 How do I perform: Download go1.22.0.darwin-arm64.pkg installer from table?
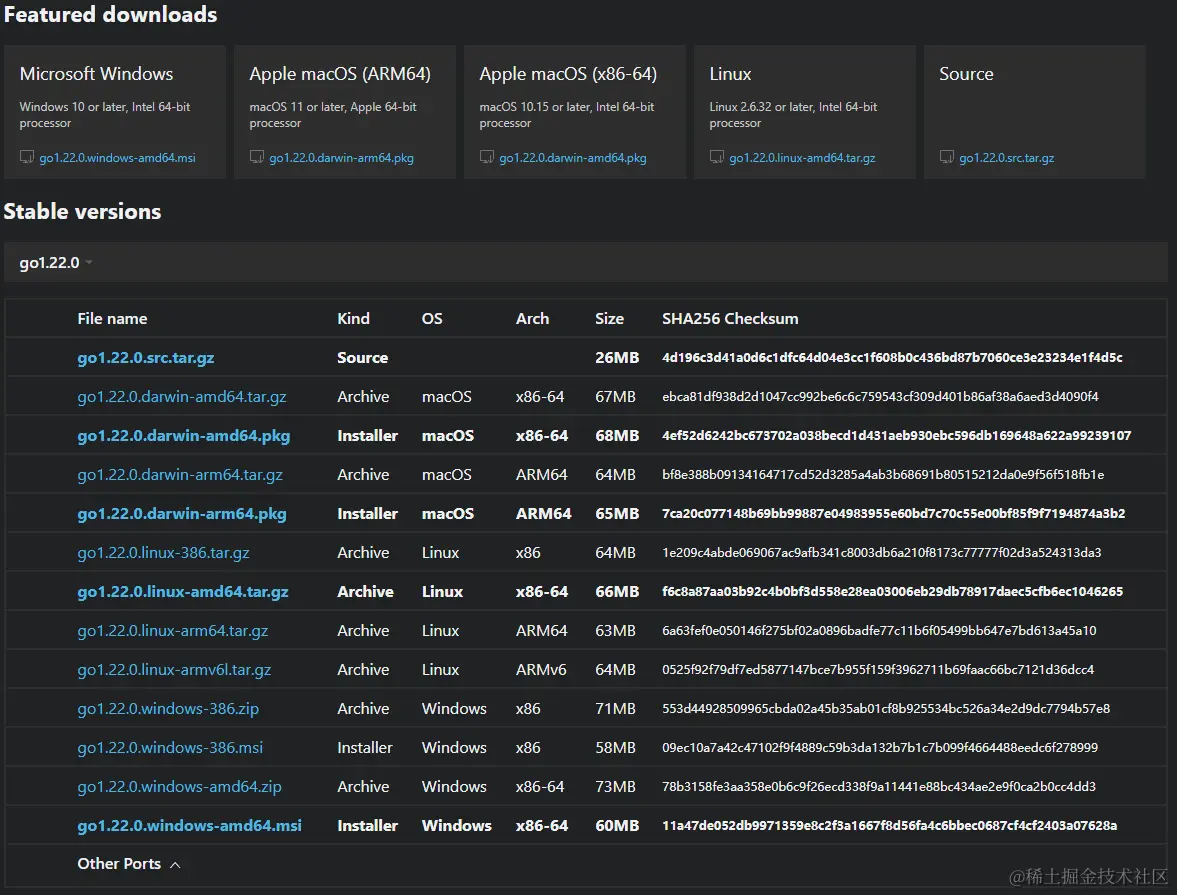(182, 514)
